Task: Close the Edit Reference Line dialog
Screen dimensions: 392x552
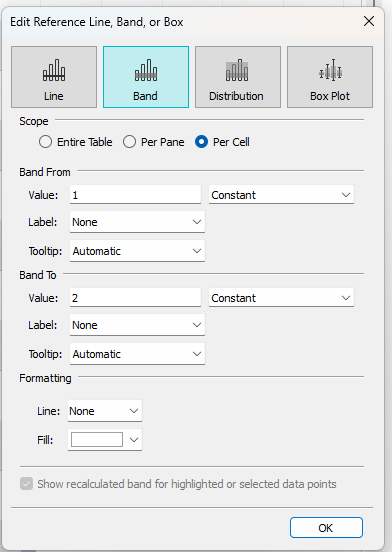Action: [369, 21]
